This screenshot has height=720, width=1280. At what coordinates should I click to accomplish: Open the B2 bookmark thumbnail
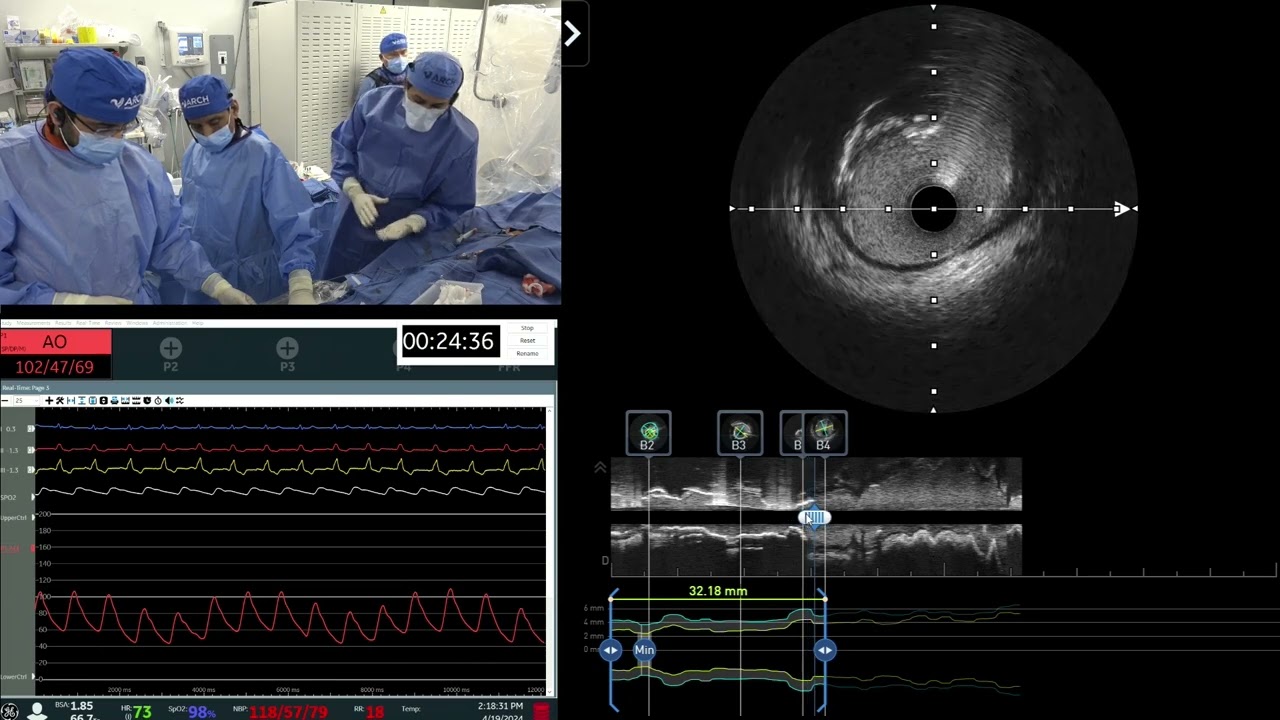[x=648, y=433]
